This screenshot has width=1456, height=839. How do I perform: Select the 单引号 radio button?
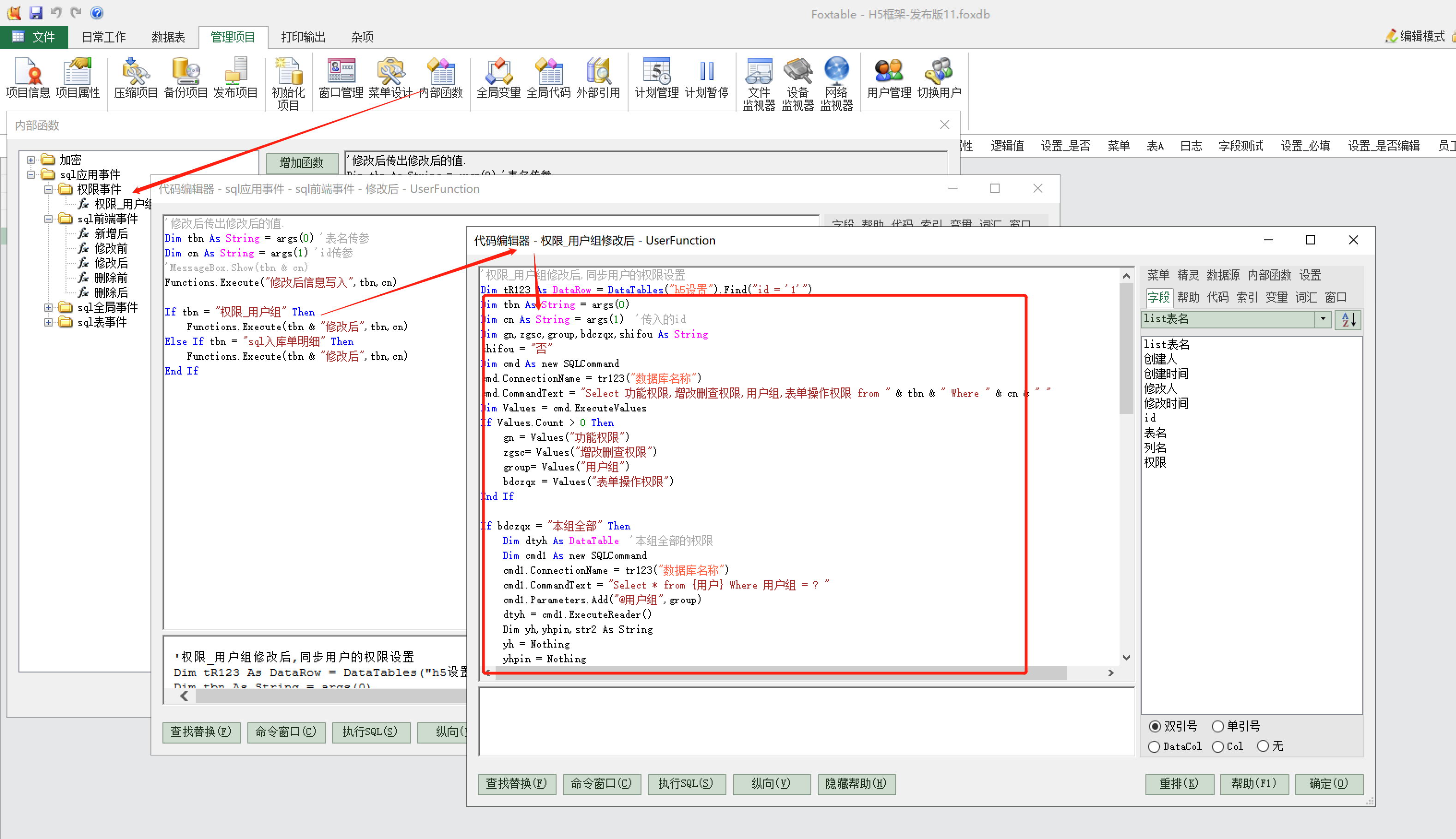point(1217,726)
